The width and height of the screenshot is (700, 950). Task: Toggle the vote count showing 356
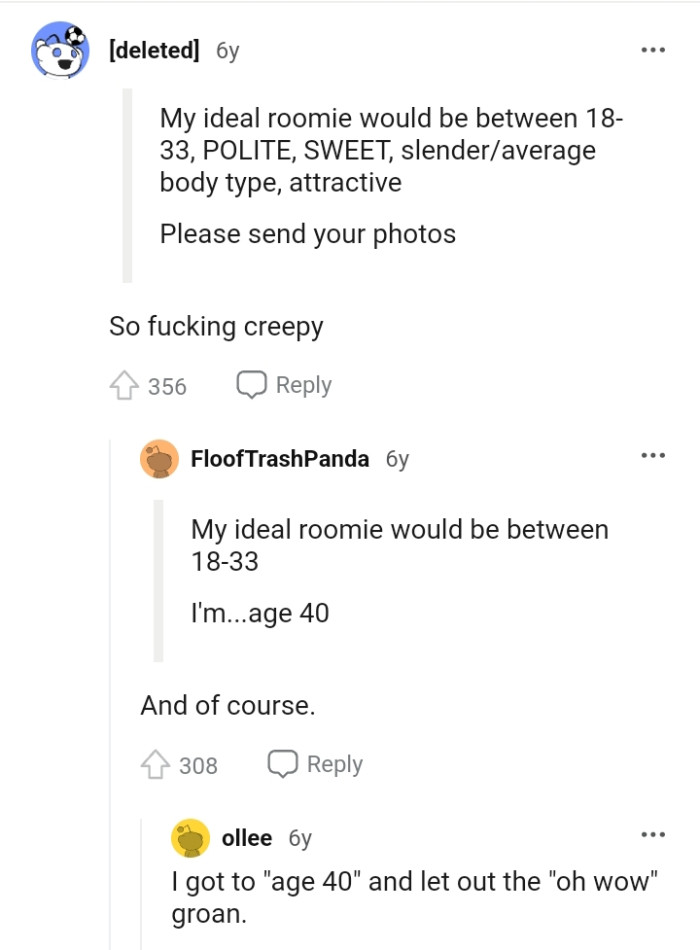[166, 384]
